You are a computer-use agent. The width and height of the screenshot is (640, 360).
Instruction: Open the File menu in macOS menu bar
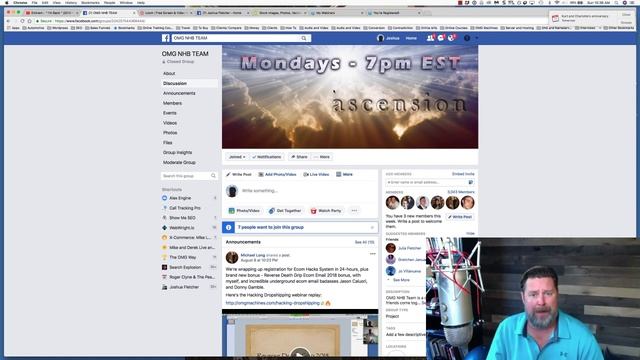coord(34,2)
